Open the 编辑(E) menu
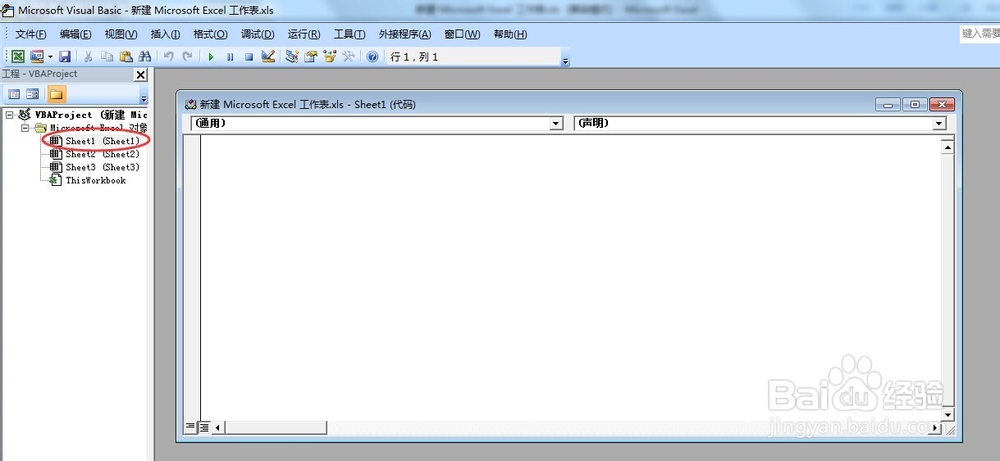Image resolution: width=1000 pixels, height=461 pixels. [x=75, y=34]
